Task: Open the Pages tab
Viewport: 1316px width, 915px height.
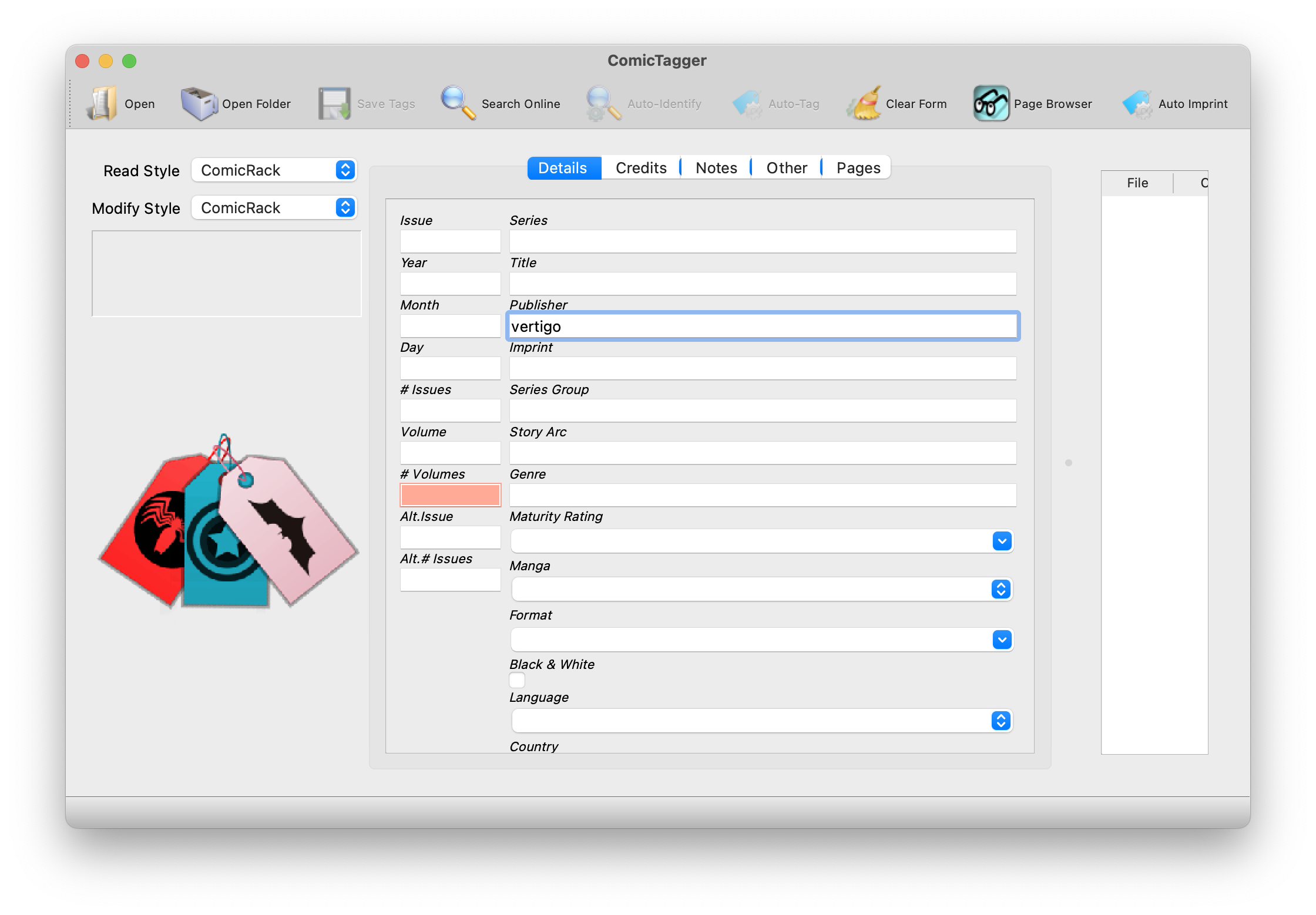Action: [x=857, y=167]
